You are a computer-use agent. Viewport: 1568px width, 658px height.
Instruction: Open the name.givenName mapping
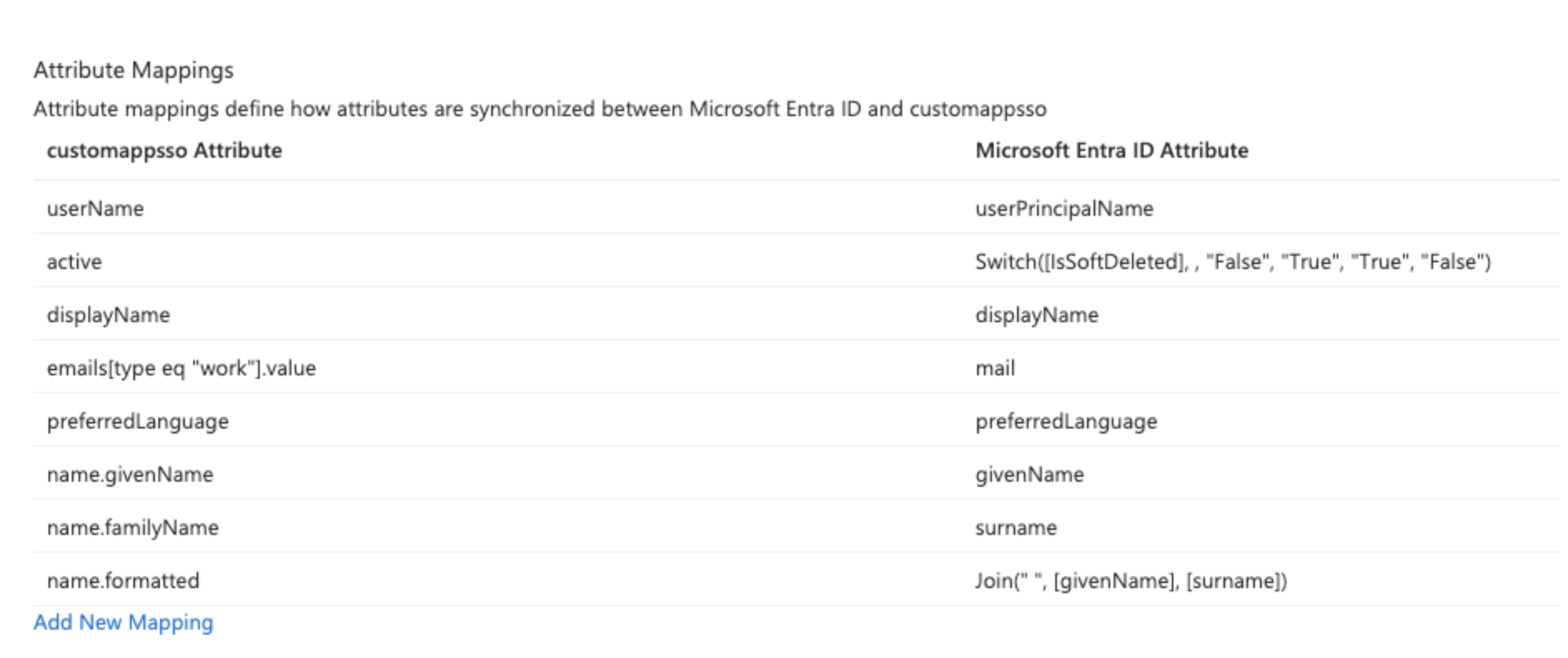pos(130,474)
